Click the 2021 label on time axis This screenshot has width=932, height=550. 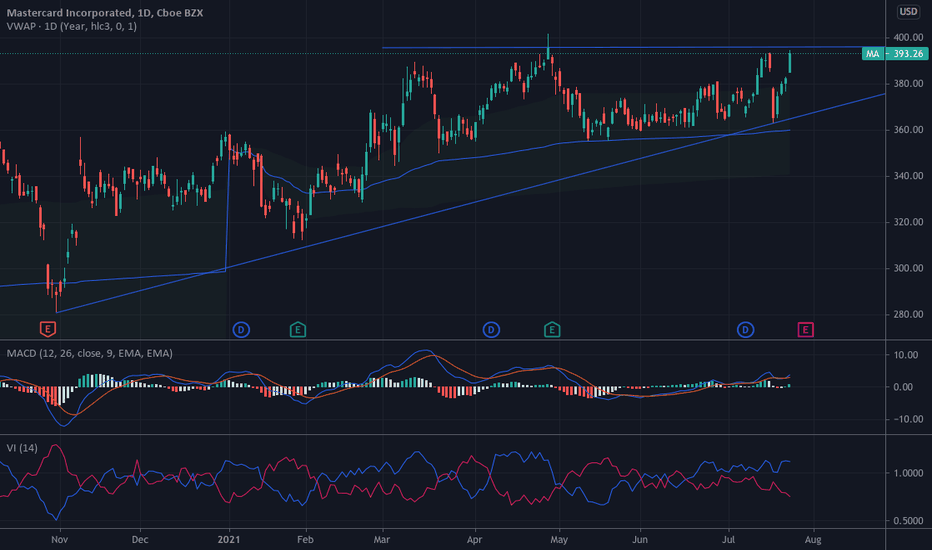pos(229,540)
